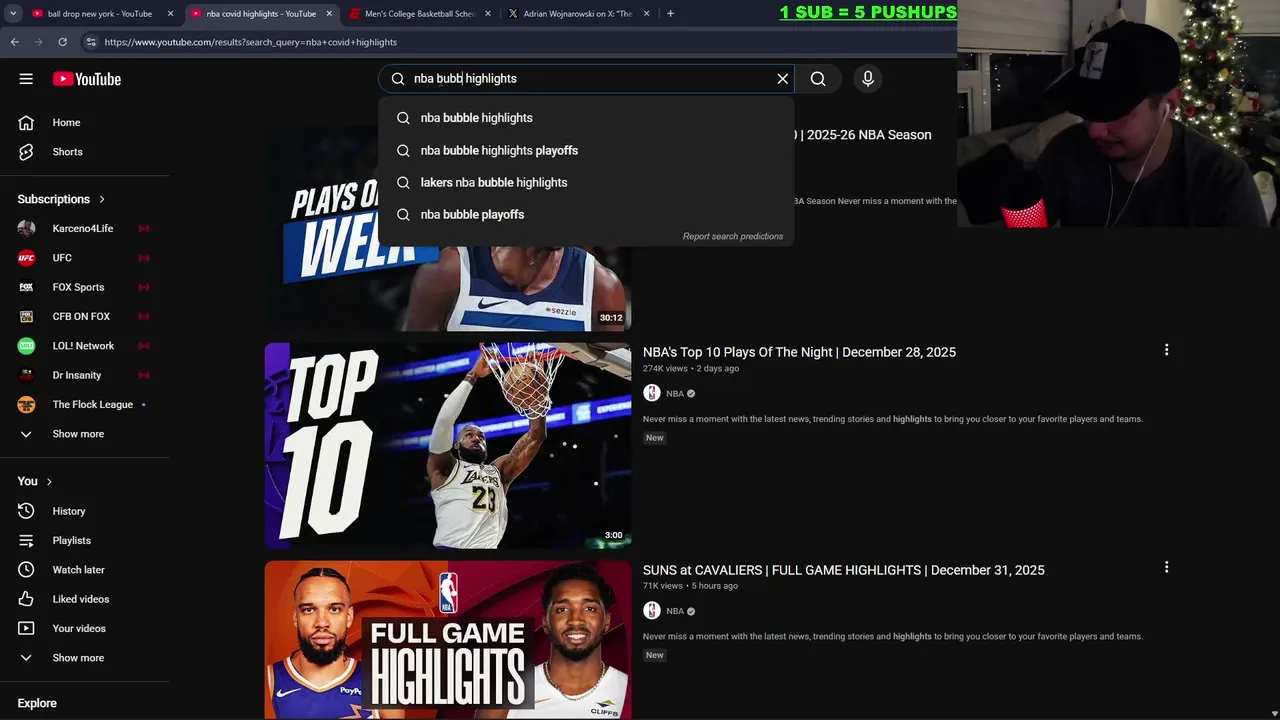Open site info icon in address bar
Image resolution: width=1280 pixels, height=720 pixels.
coord(91,42)
